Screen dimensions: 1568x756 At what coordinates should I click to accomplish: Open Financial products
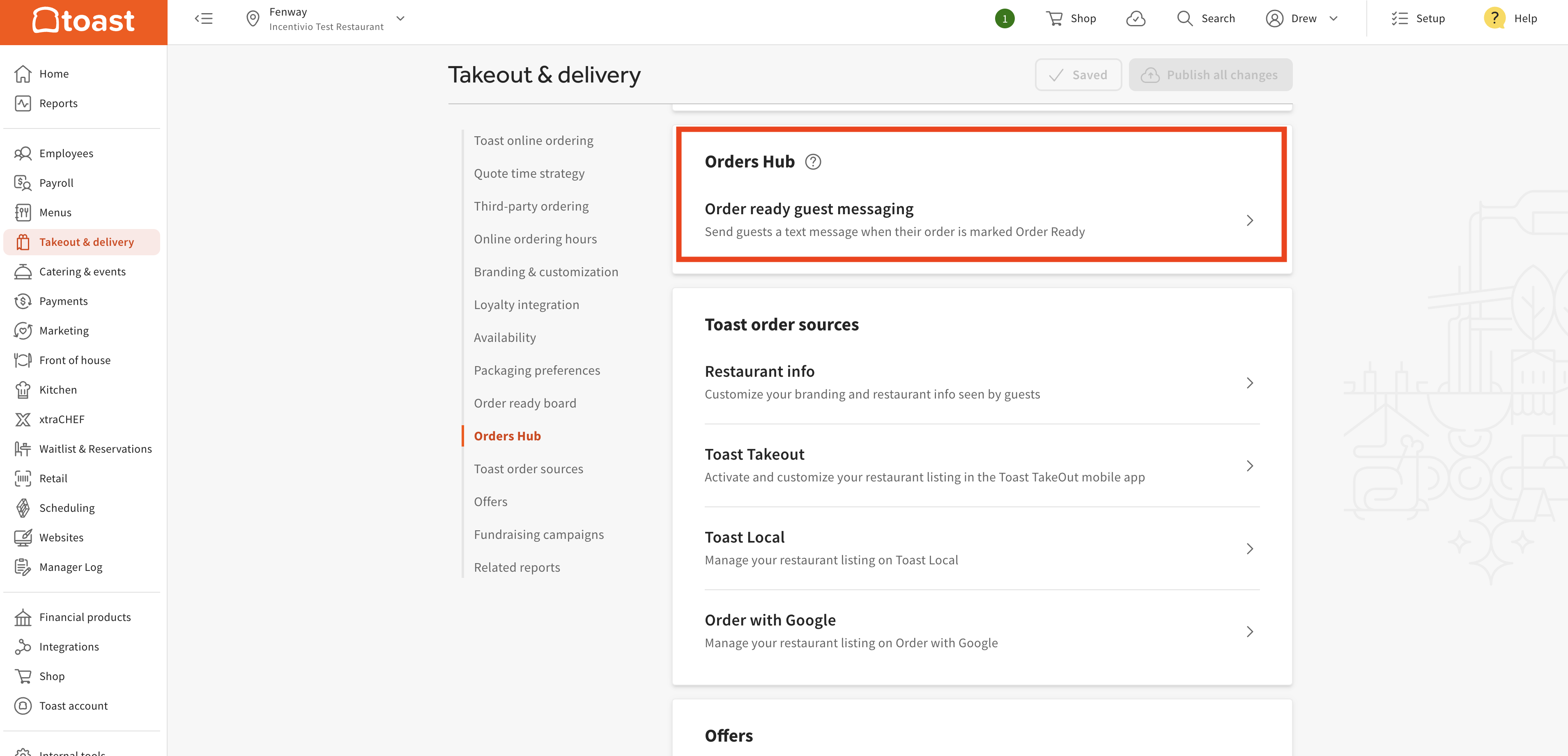tap(82, 617)
